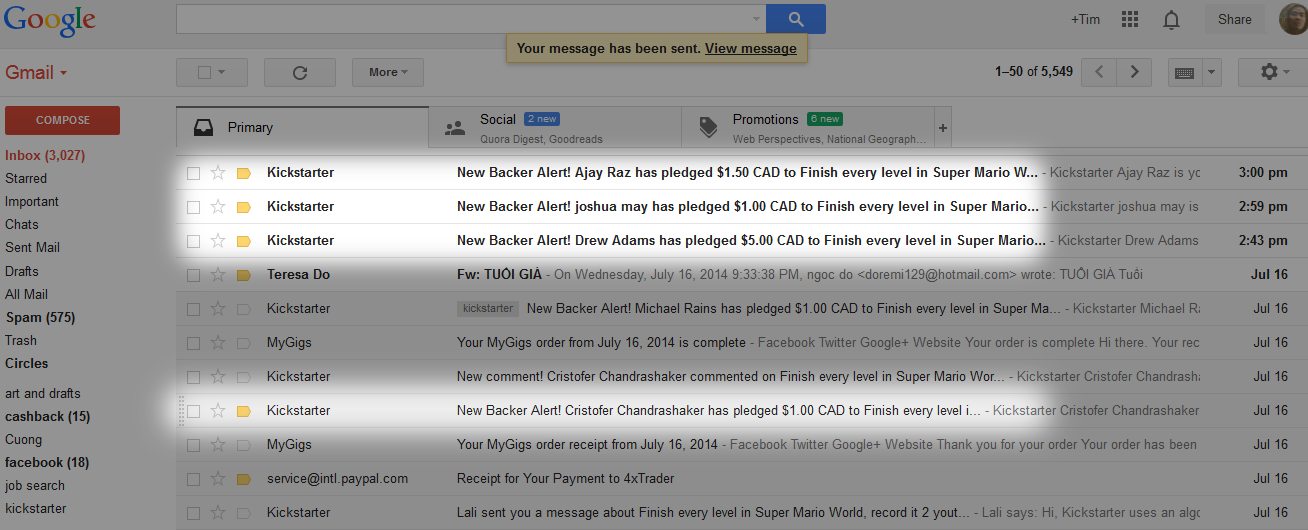Screen dimensions: 1308x530
Task: Select the Ajay Raz email checkbox
Action: [193, 173]
